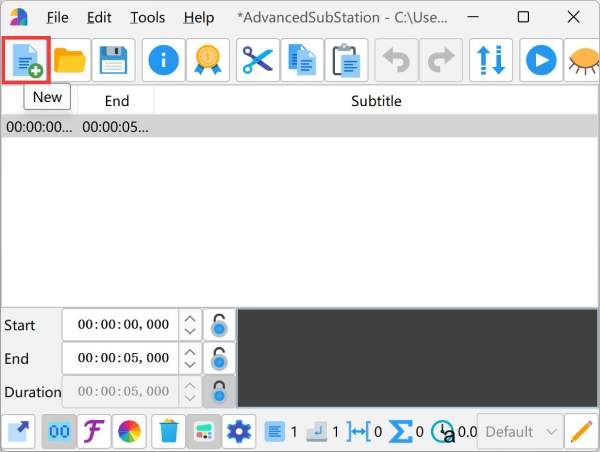Play with the blue play button
Viewport: 600px width, 452px height.
(541, 60)
